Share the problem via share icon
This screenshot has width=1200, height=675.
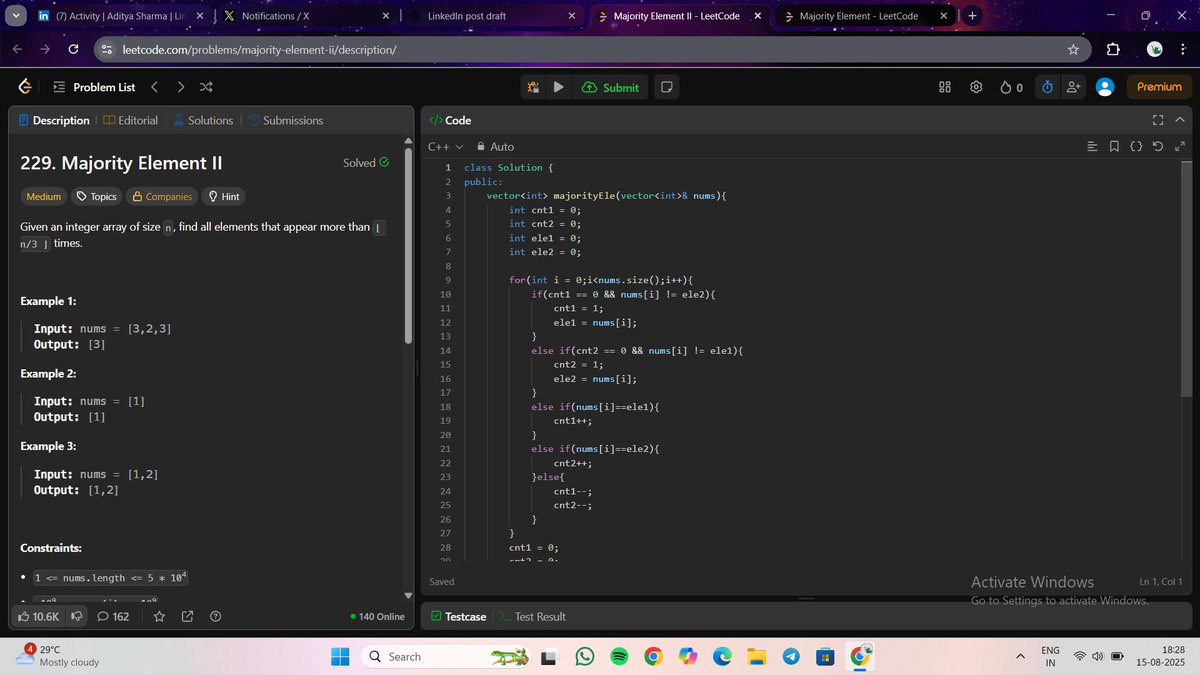[187, 617]
